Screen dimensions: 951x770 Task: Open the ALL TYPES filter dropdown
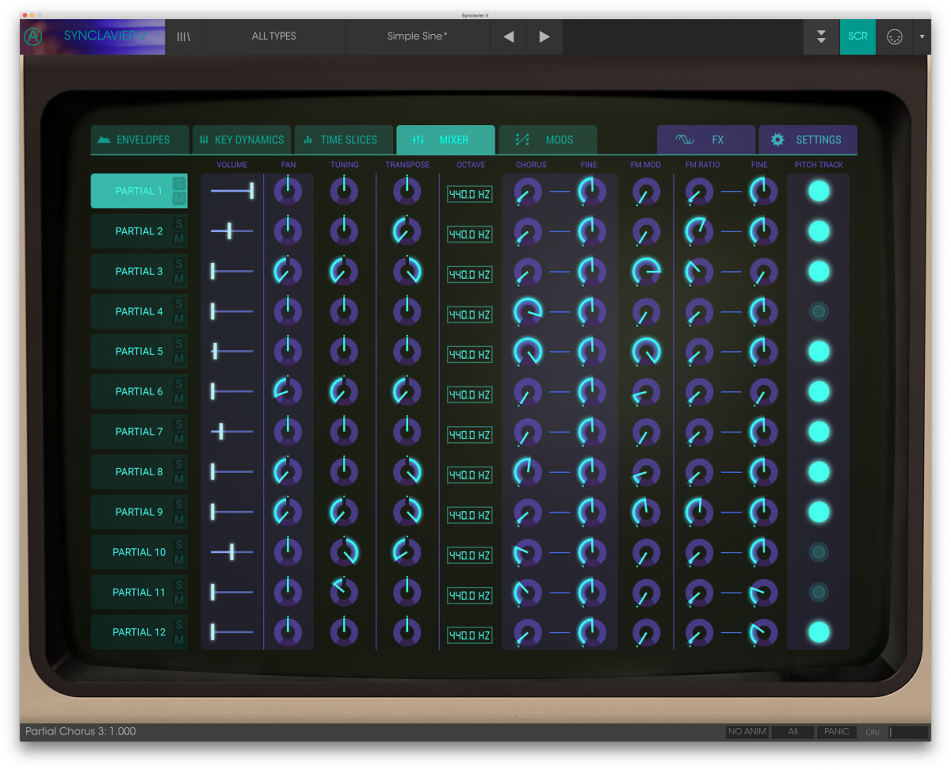(x=272, y=36)
